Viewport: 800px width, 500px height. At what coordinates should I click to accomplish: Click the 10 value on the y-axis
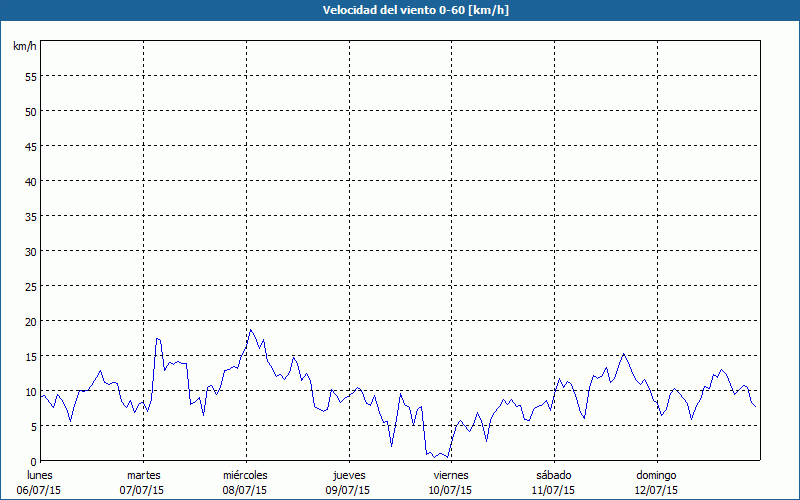click(30, 391)
